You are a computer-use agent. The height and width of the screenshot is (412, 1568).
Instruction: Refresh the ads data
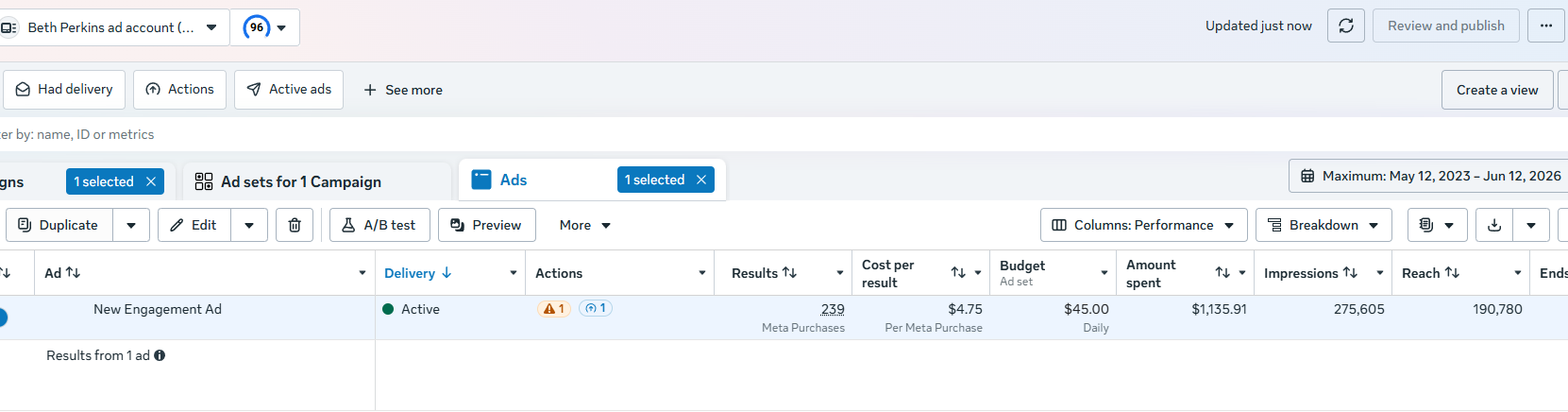(1346, 26)
